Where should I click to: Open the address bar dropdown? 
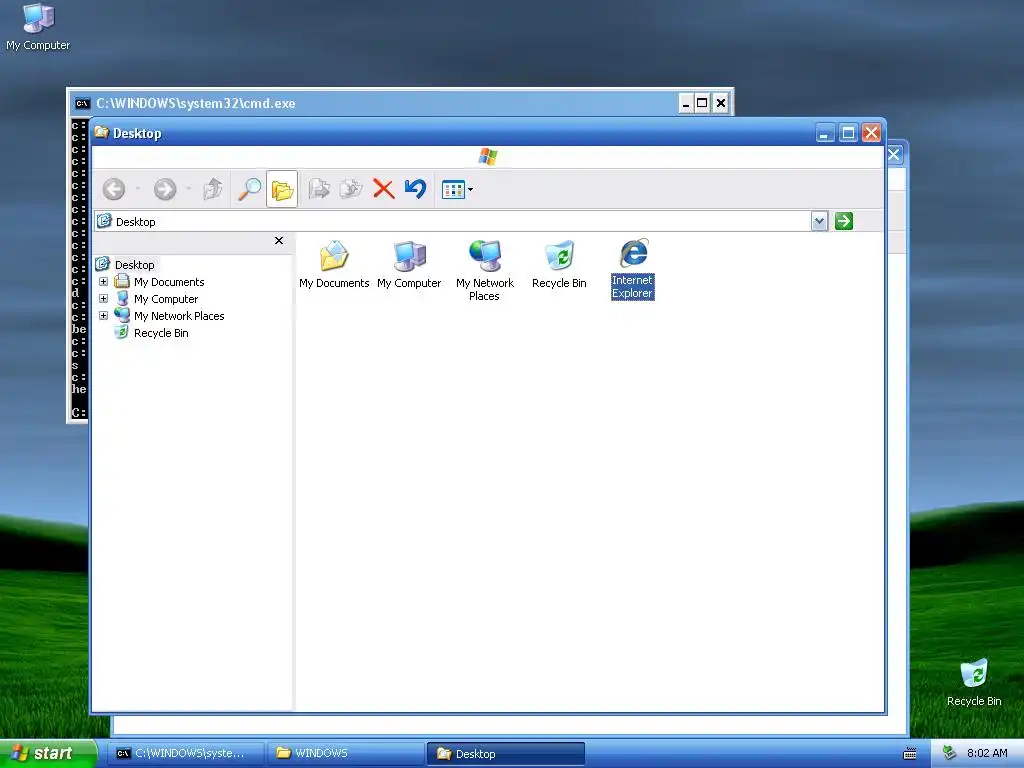(x=820, y=221)
